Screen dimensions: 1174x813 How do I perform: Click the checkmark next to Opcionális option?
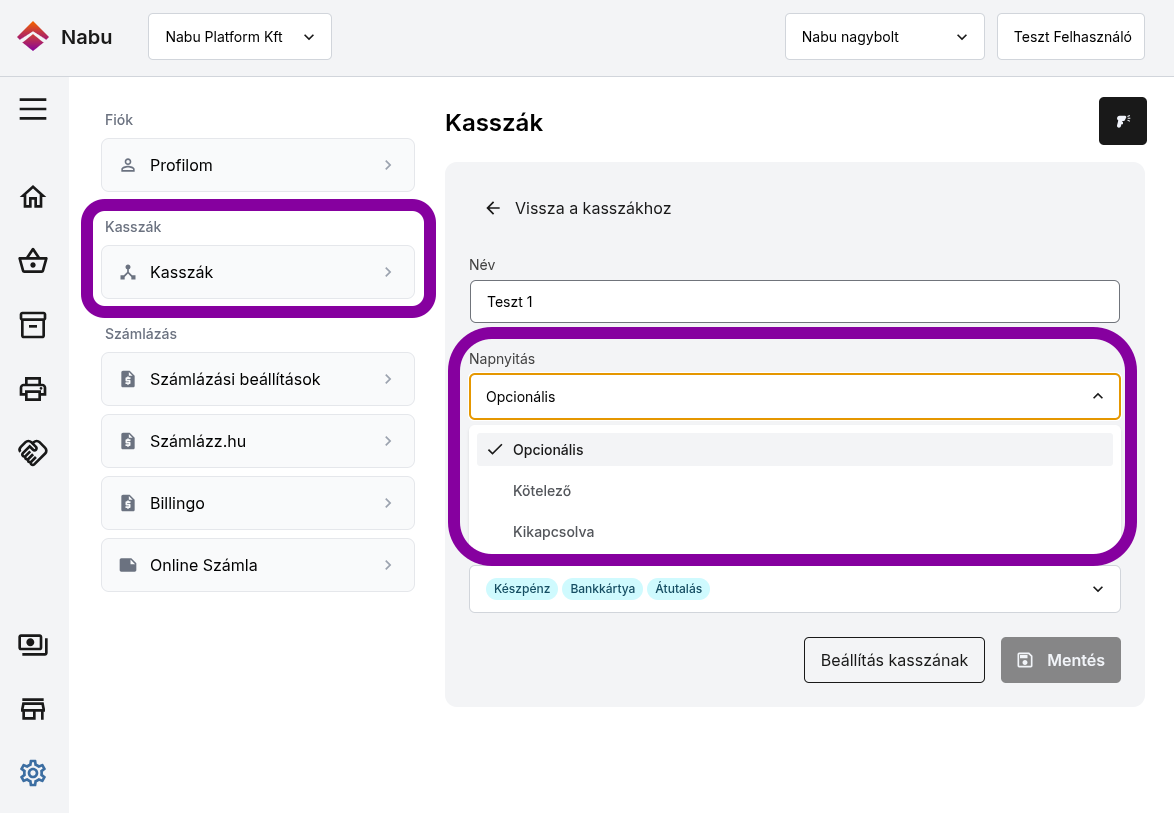[x=495, y=450]
